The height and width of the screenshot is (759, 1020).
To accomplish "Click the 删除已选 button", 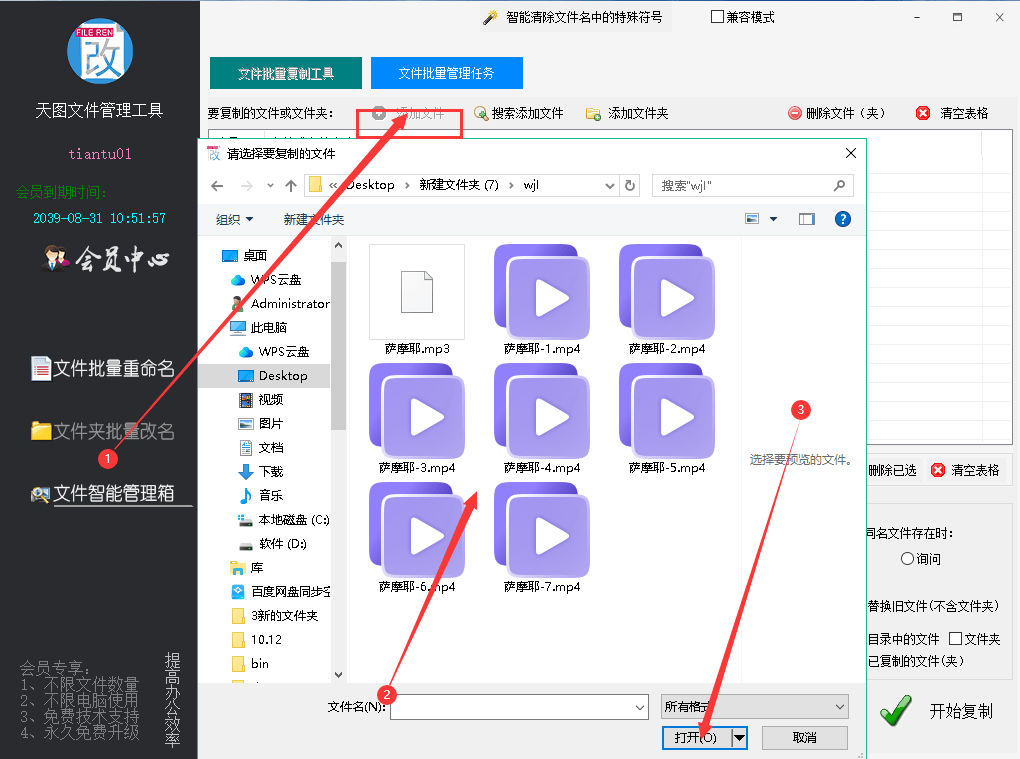I will 892,470.
